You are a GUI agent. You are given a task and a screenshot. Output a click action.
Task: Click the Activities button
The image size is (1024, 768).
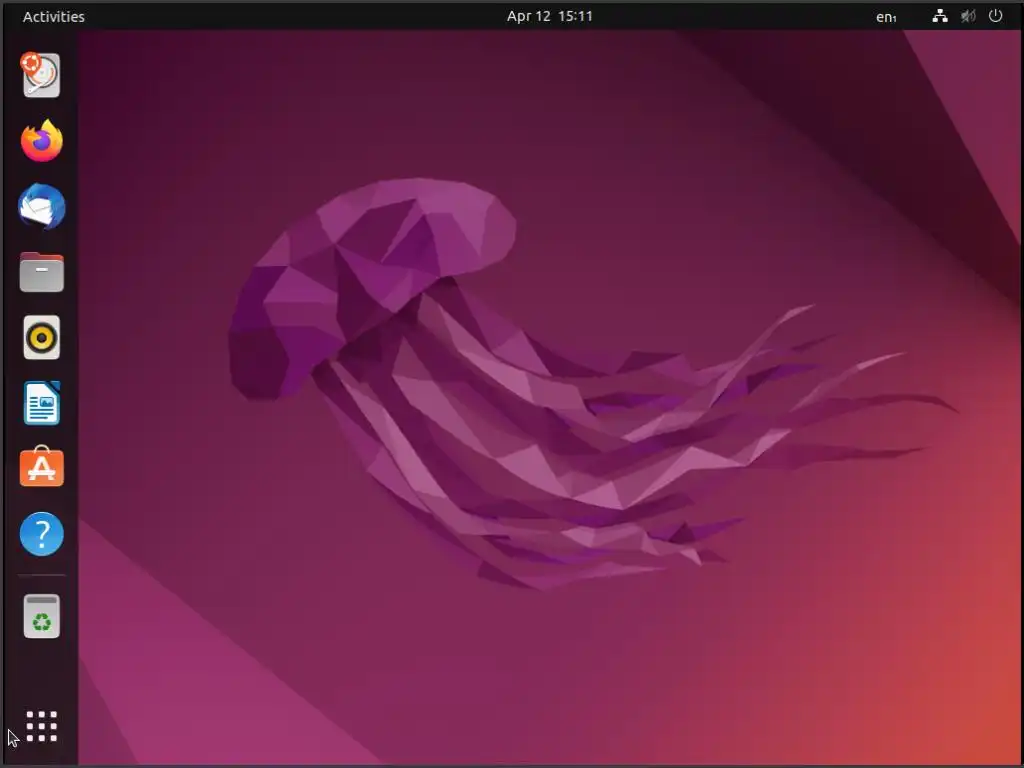[54, 16]
